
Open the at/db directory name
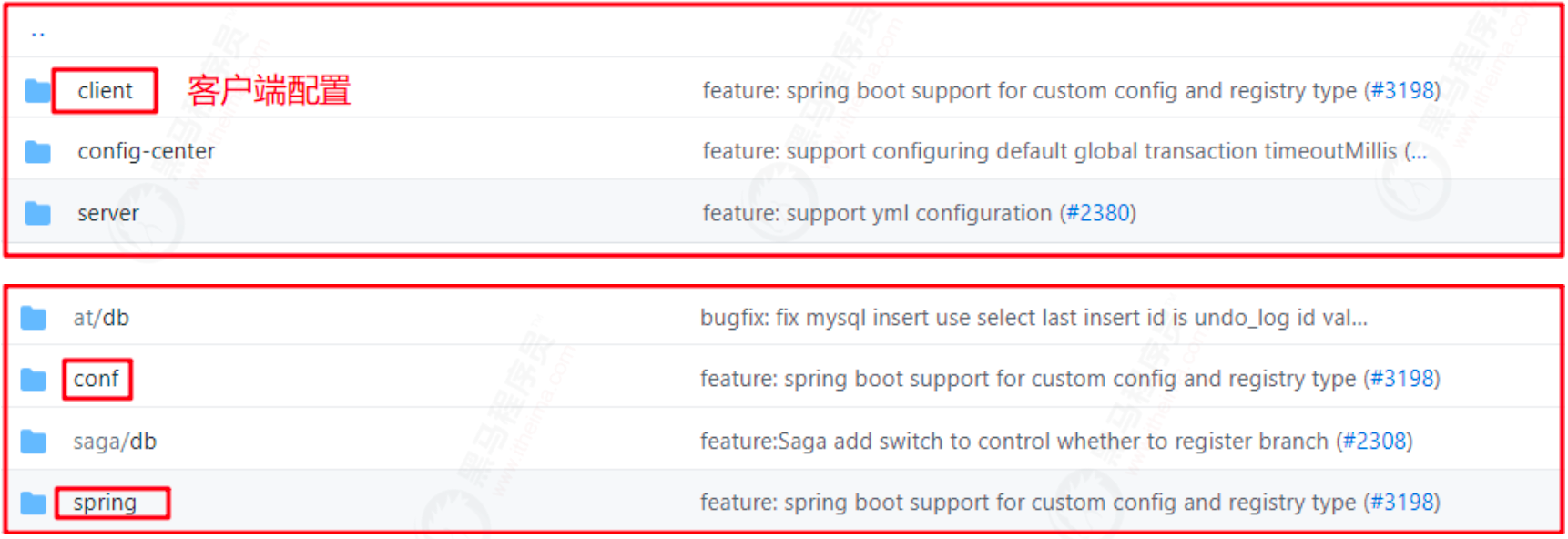(101, 318)
